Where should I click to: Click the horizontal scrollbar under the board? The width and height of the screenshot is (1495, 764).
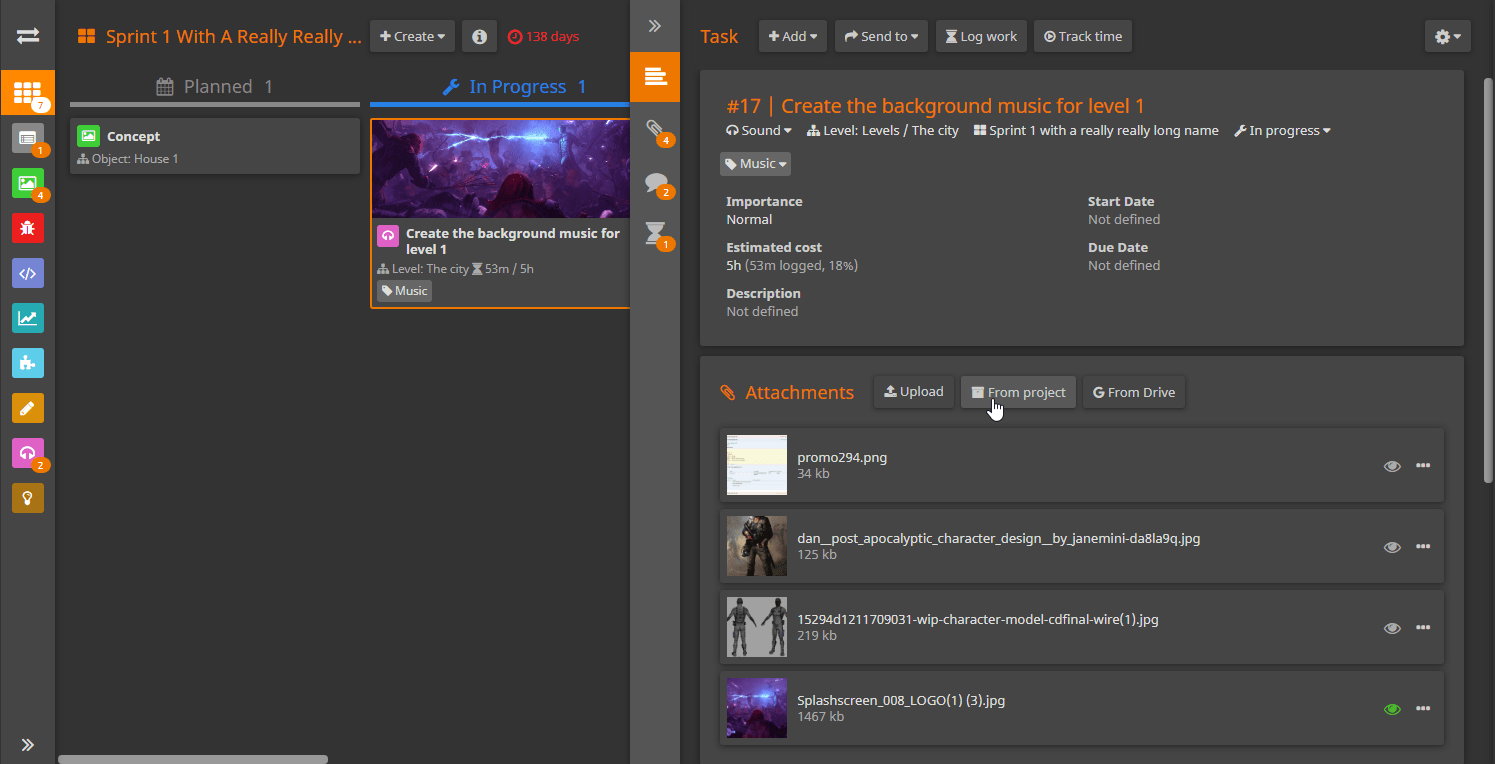pos(192,759)
